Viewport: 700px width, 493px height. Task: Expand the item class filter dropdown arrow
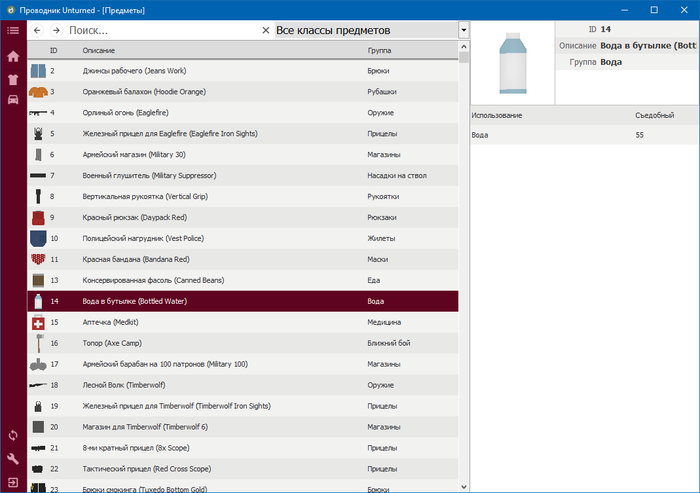463,31
